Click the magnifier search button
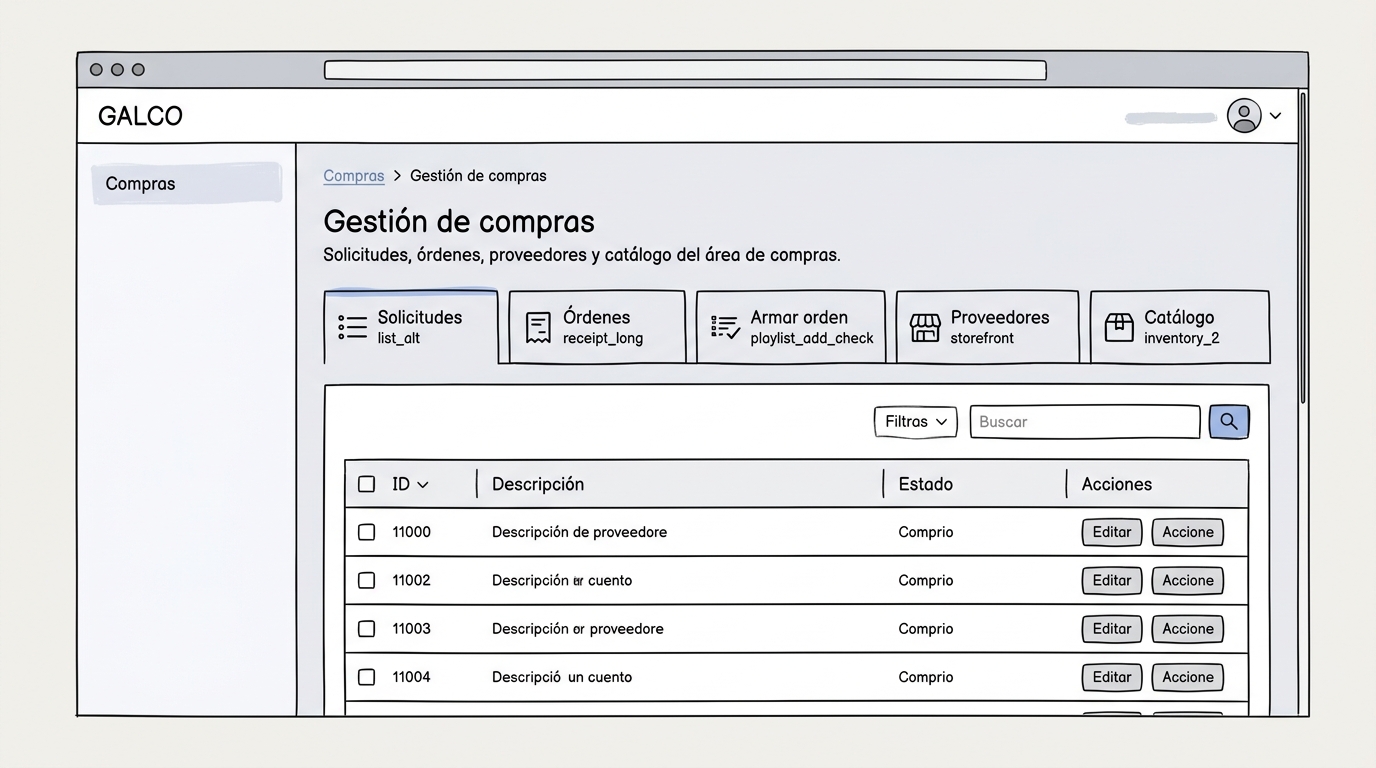Image resolution: width=1376 pixels, height=768 pixels. 1229,422
